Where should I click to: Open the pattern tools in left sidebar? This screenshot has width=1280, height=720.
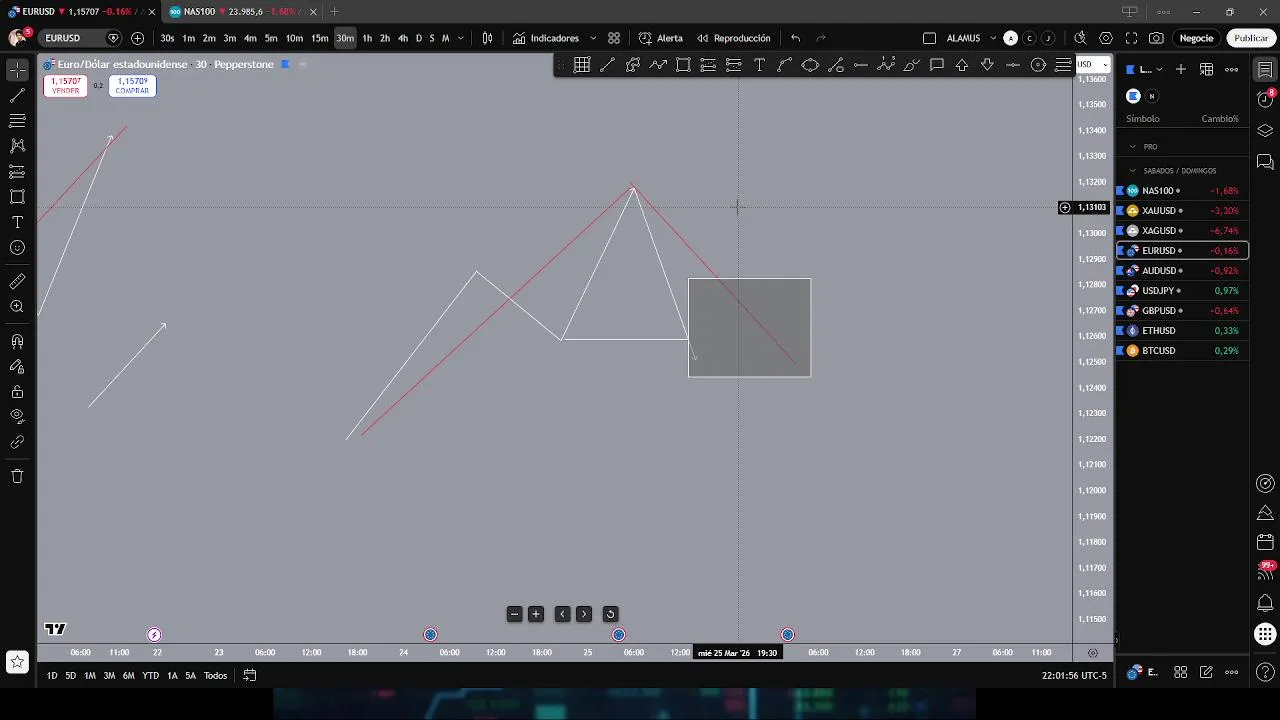(x=17, y=146)
